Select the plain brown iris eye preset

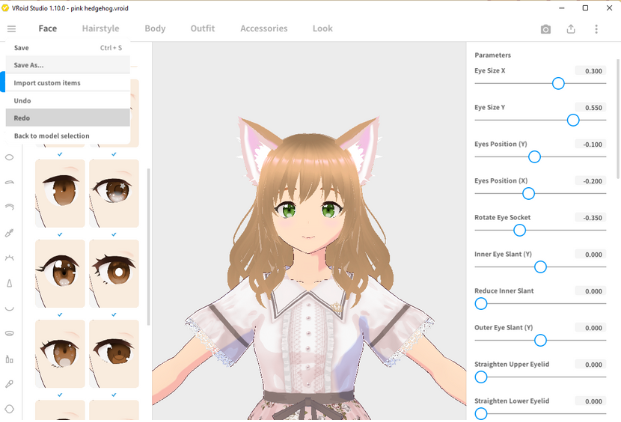click(x=60, y=193)
